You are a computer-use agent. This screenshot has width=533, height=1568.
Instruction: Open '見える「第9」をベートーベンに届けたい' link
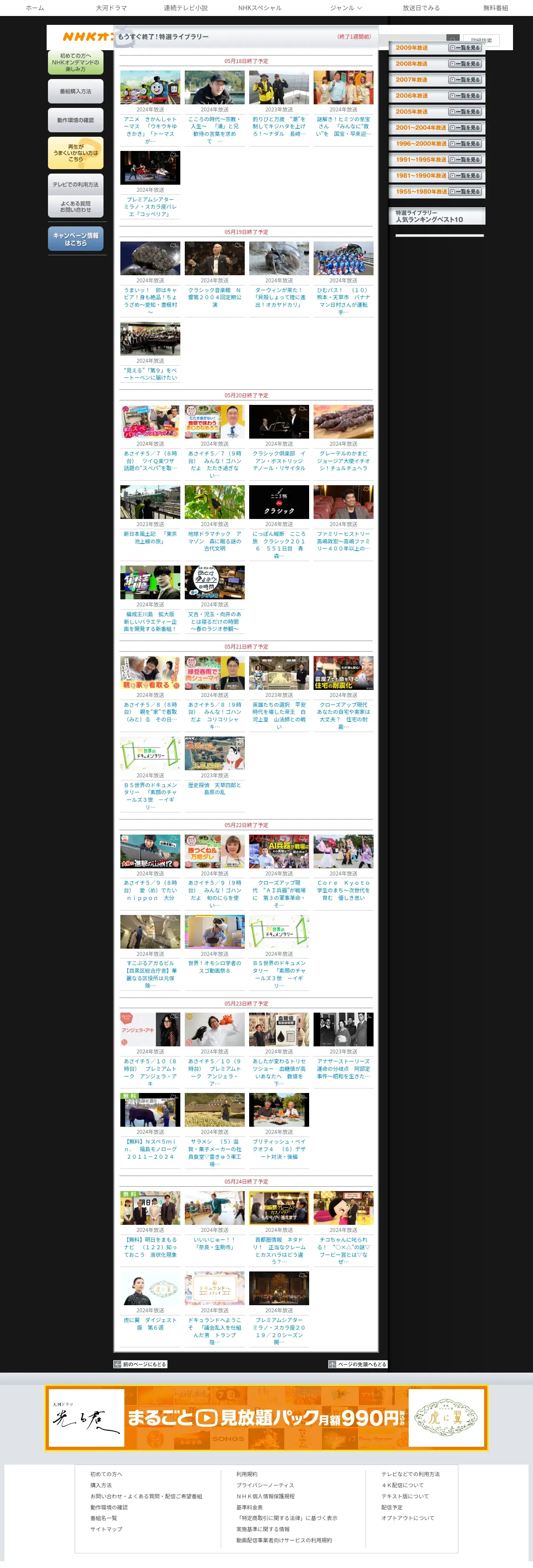pos(151,374)
